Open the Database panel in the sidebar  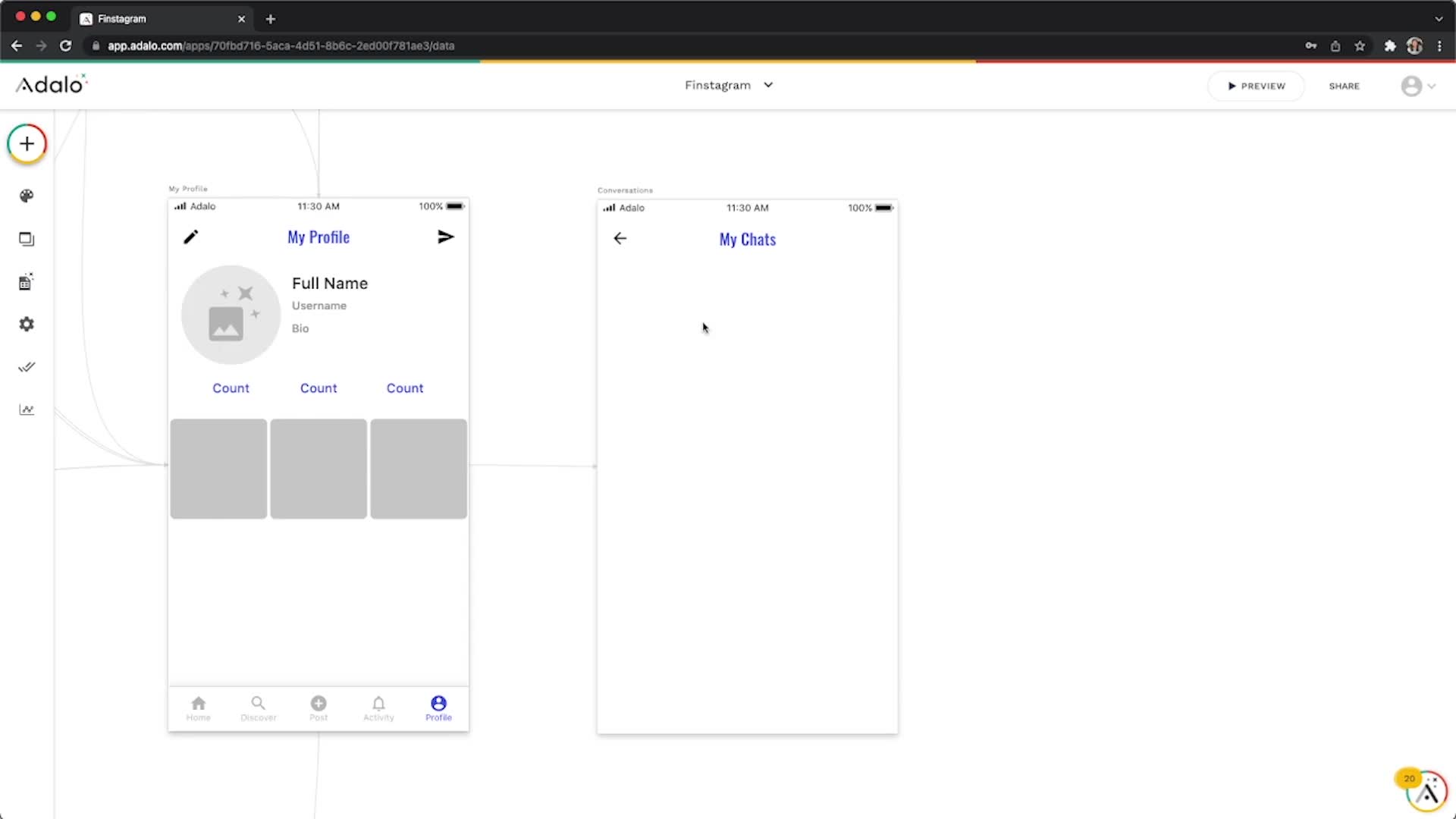(27, 281)
